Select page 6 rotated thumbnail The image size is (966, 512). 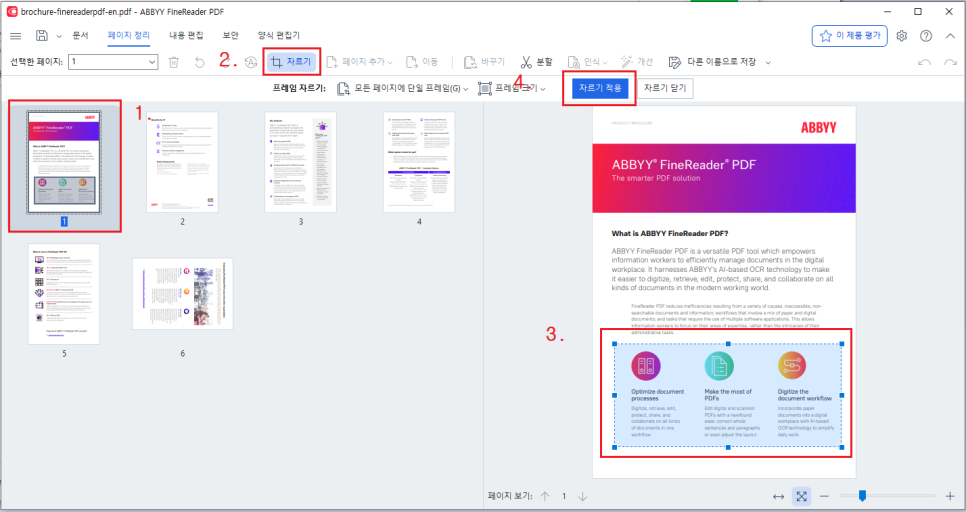182,294
